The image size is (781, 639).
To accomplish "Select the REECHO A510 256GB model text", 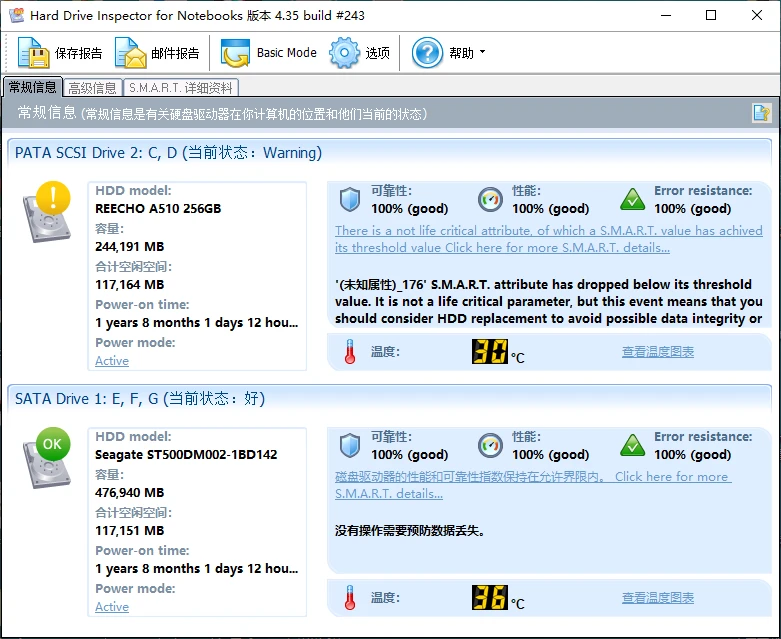I will [158, 208].
